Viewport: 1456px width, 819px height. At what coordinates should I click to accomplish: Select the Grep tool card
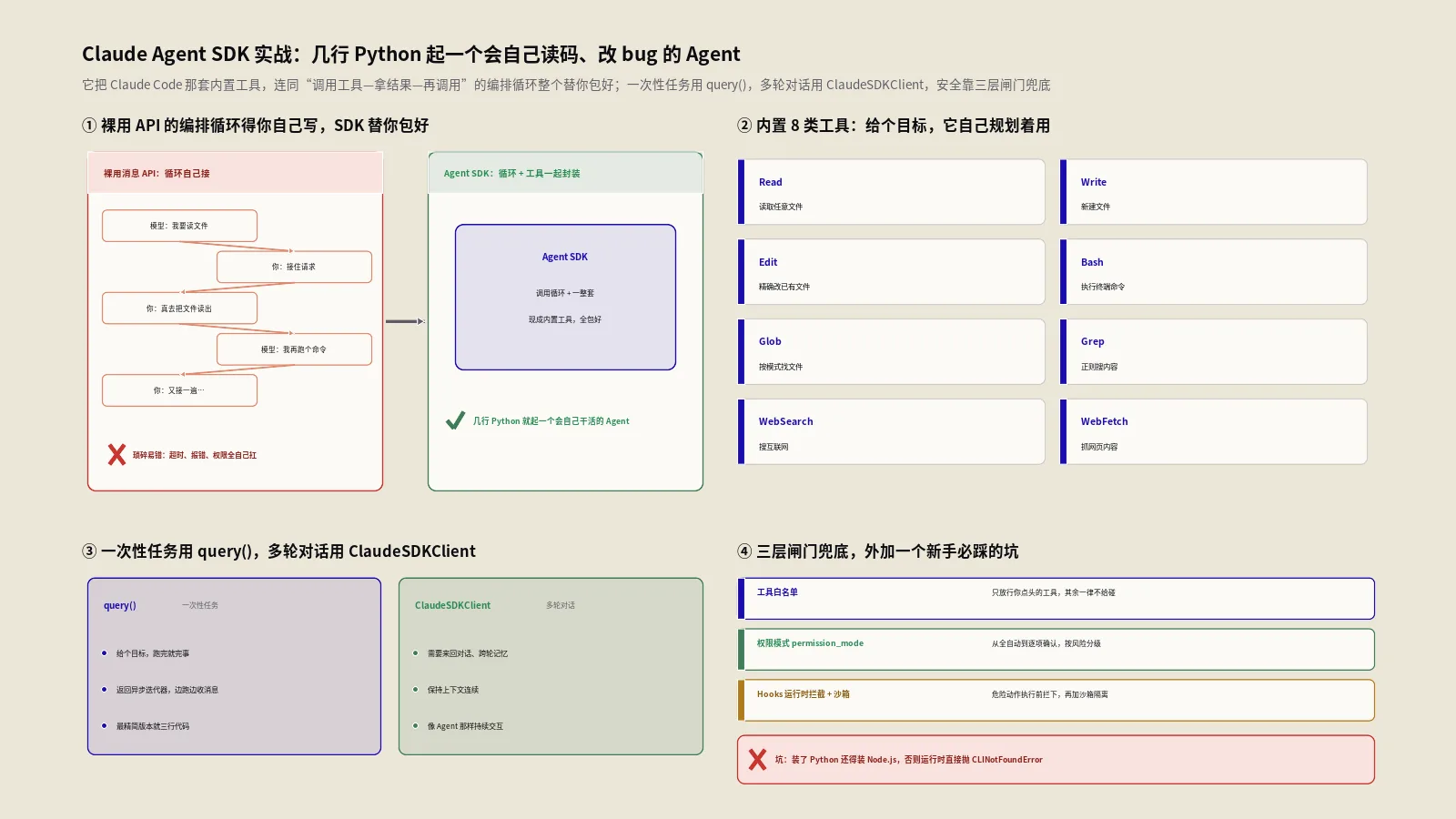[1214, 351]
